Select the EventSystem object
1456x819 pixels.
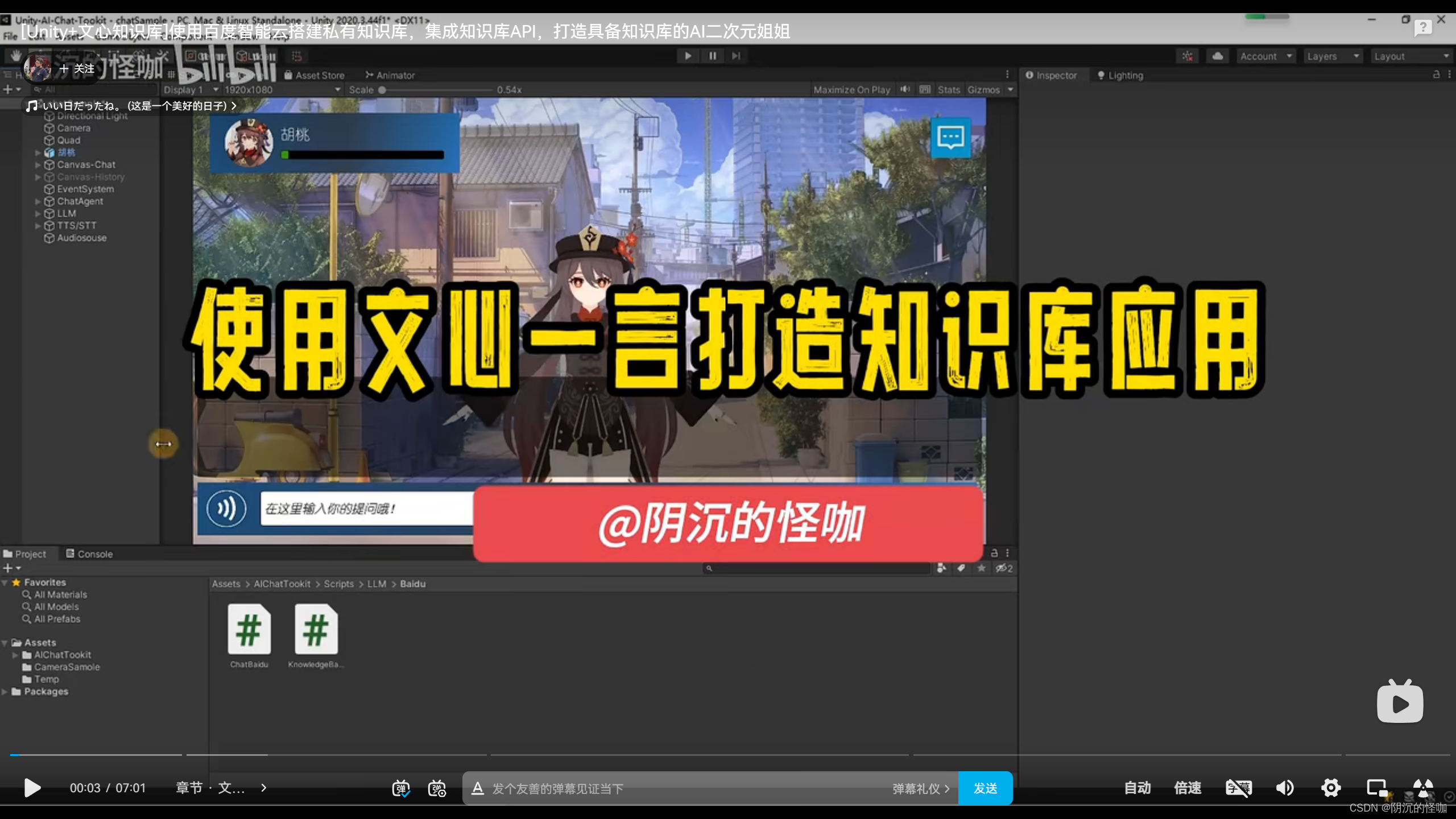85,189
